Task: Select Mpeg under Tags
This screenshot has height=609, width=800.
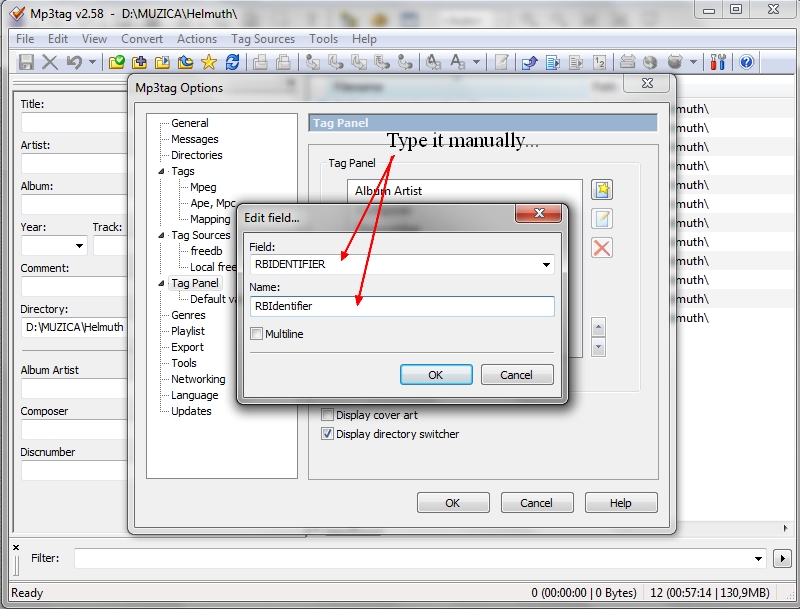Action: 203,187
